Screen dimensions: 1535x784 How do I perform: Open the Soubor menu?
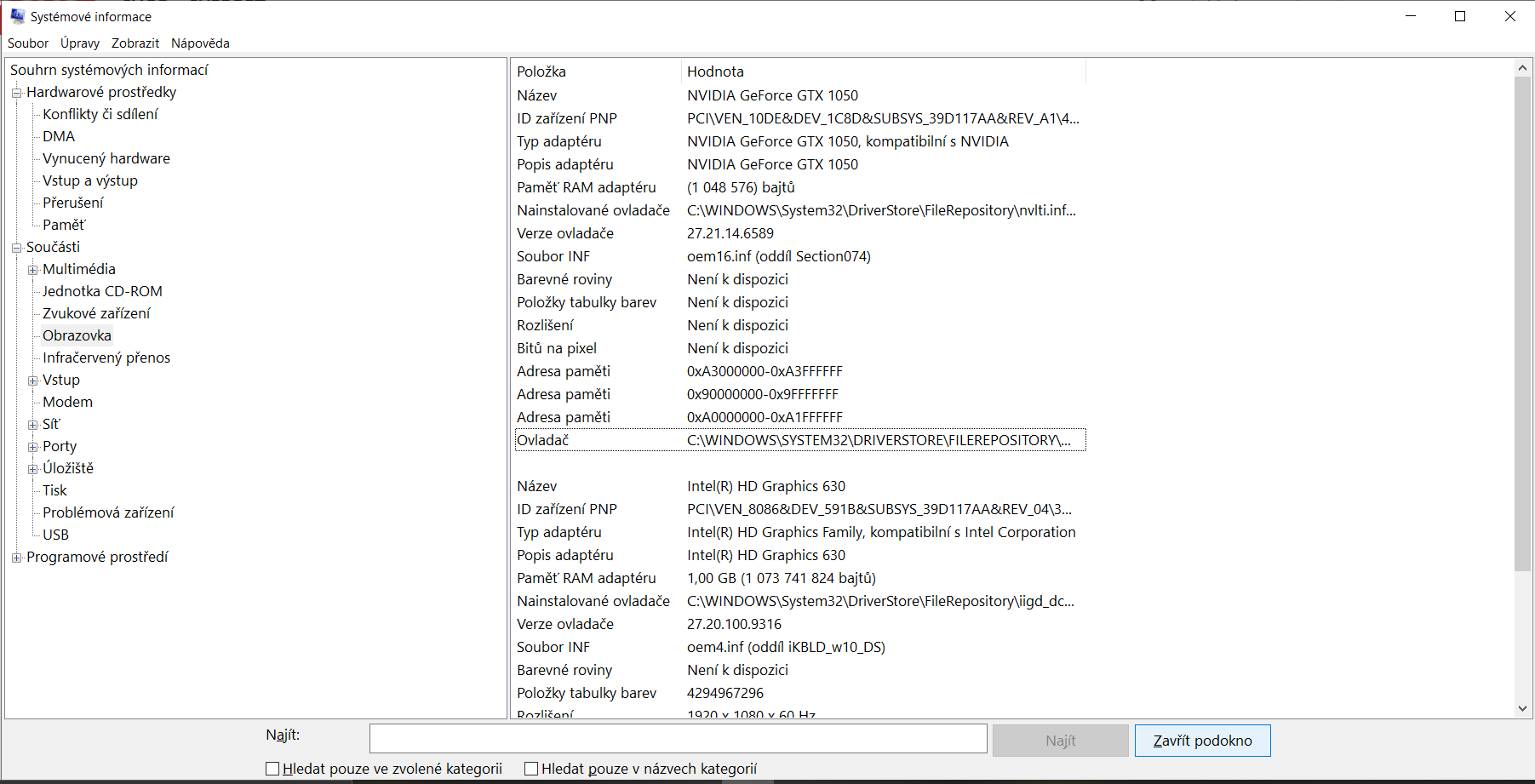pos(28,43)
